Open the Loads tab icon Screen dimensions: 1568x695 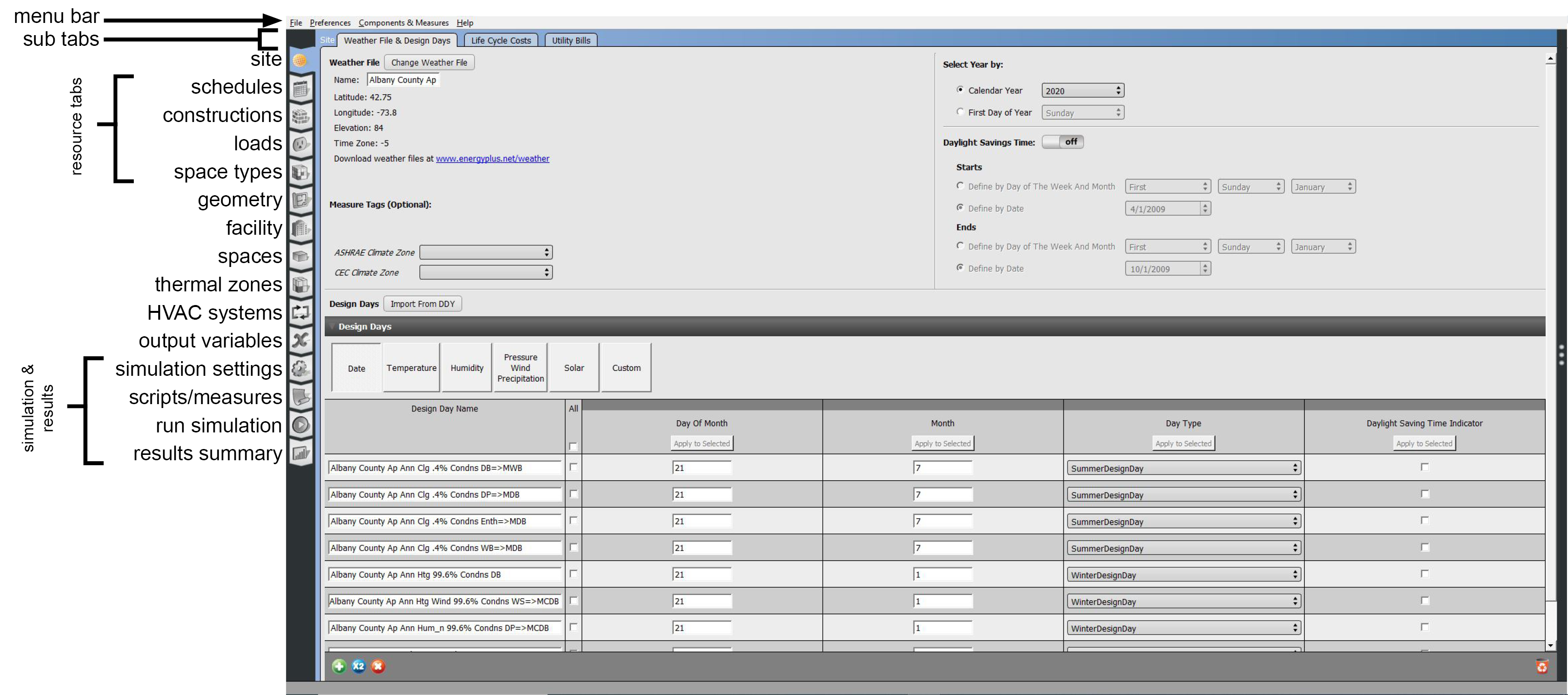pos(300,144)
